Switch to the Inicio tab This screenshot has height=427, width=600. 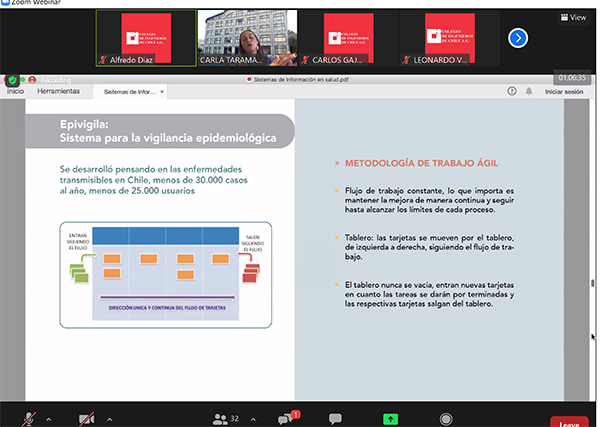[15, 91]
